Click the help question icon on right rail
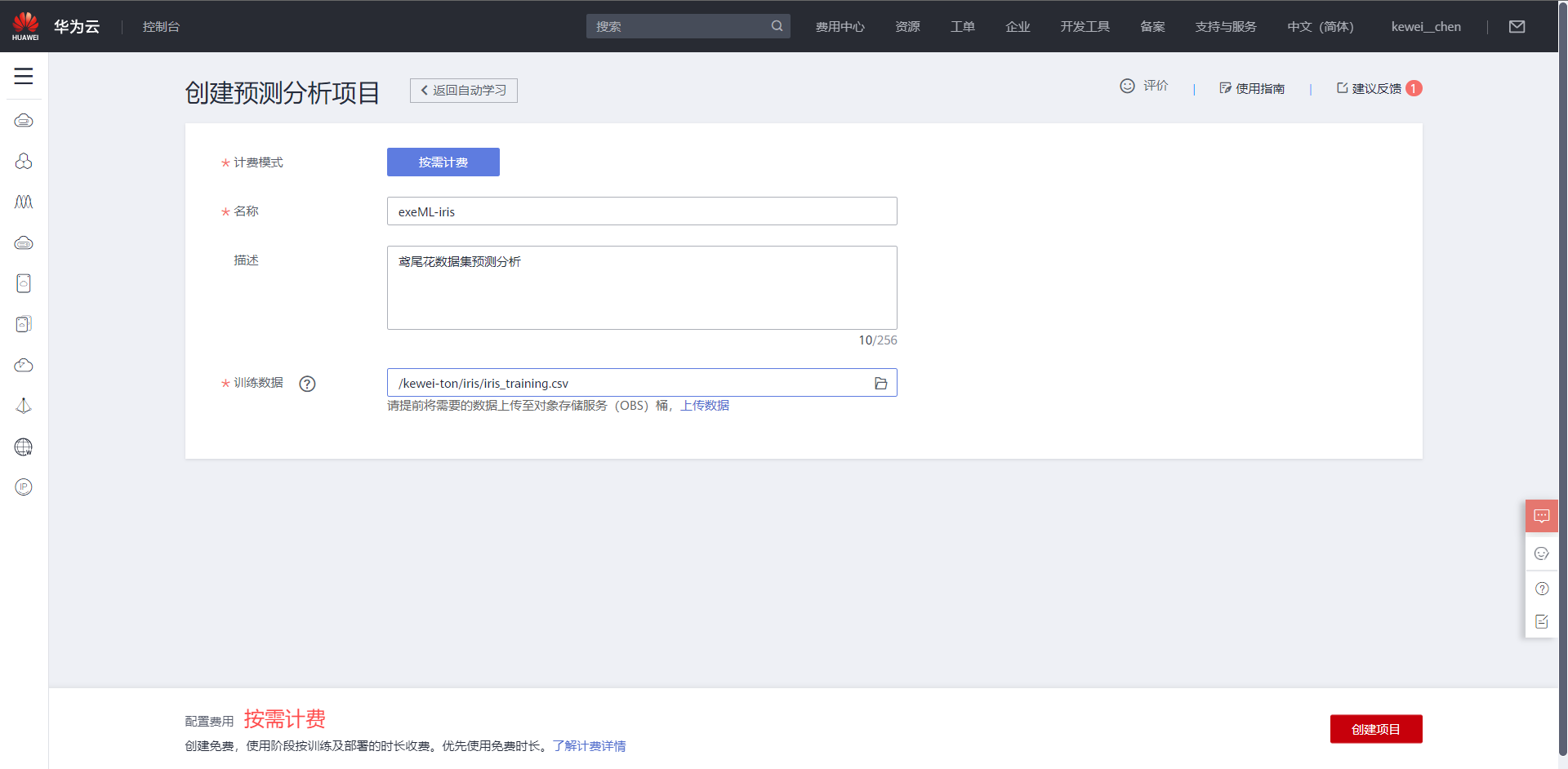 (1542, 589)
